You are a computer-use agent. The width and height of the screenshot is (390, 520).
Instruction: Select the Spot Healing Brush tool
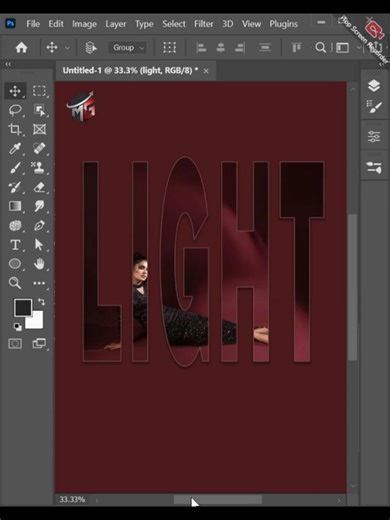click(39, 149)
